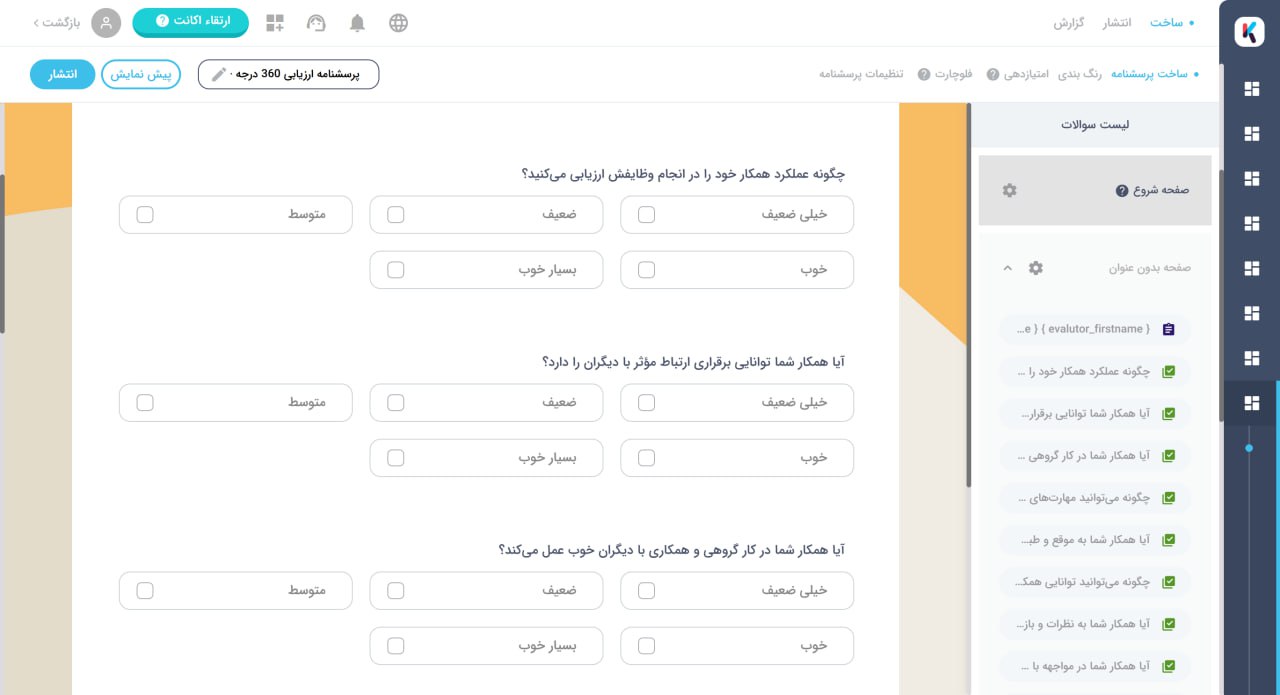The width and height of the screenshot is (1280, 695).
Task: Check متوسط for the third question
Action: (x=145, y=590)
